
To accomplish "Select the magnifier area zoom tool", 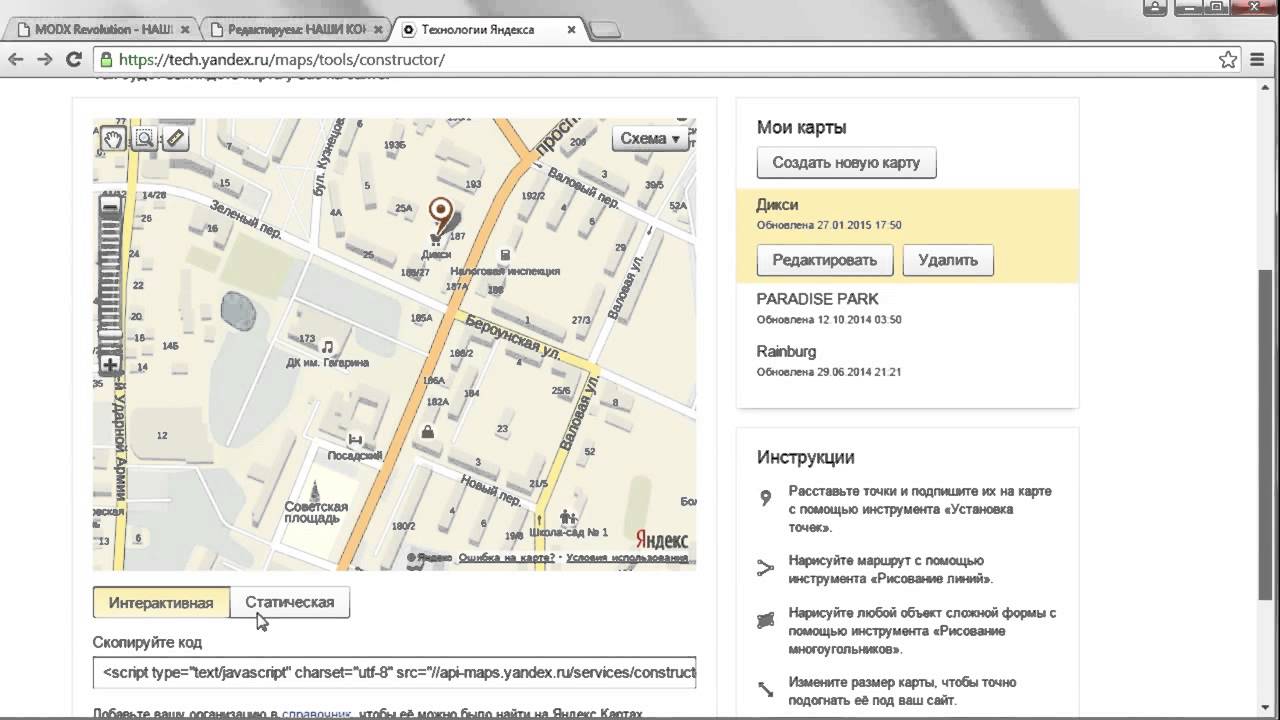I will pyautogui.click(x=144, y=139).
